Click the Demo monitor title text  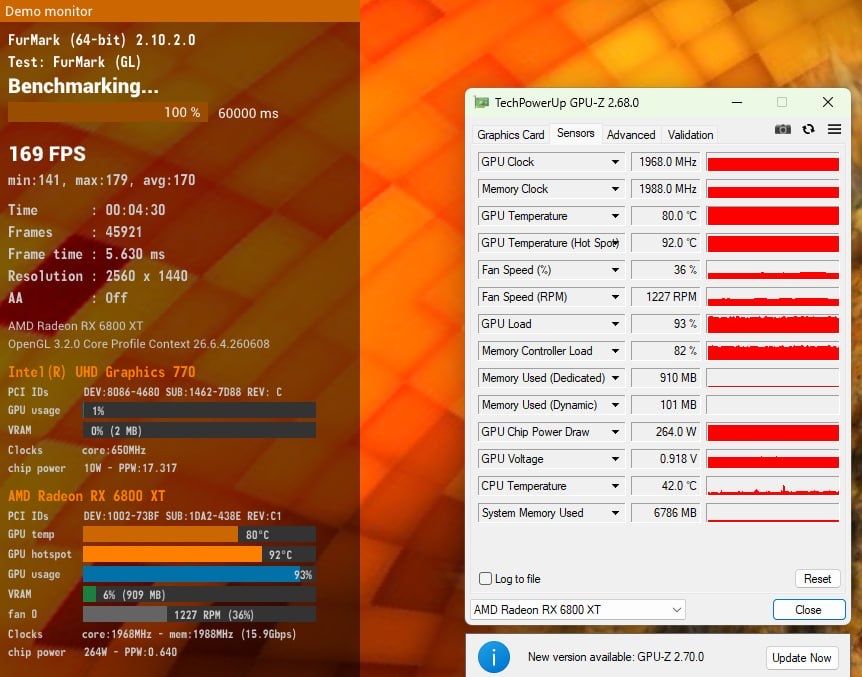click(x=48, y=11)
